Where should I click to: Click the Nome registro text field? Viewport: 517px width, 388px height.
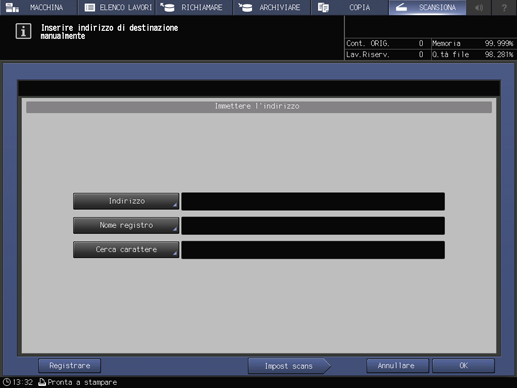click(313, 226)
